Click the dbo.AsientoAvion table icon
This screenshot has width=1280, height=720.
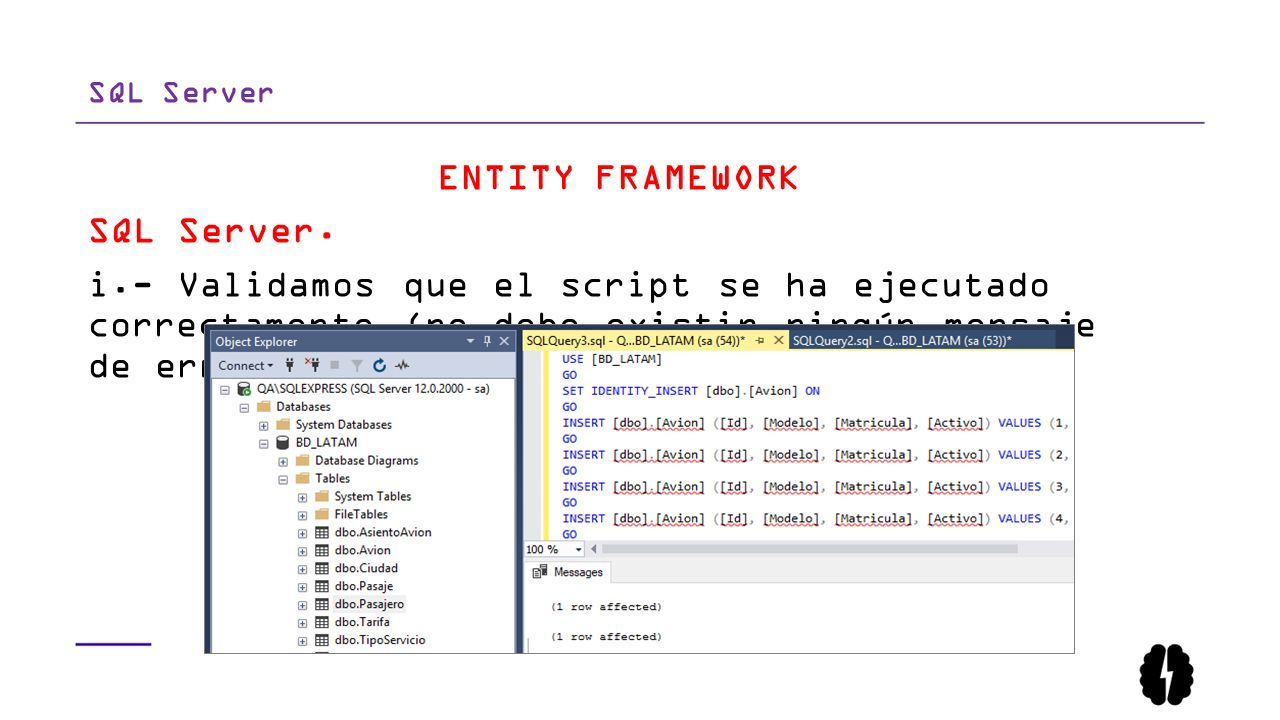322,532
